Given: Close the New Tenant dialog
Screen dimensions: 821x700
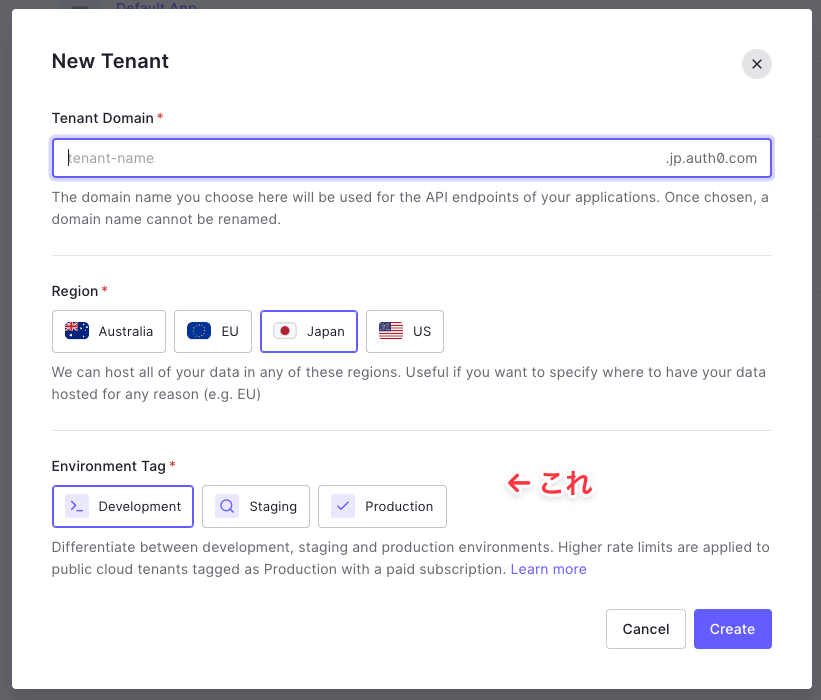Looking at the screenshot, I should click(757, 64).
